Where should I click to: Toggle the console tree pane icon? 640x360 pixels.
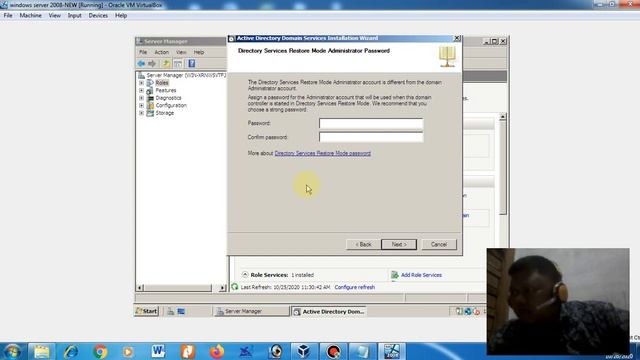178,64
